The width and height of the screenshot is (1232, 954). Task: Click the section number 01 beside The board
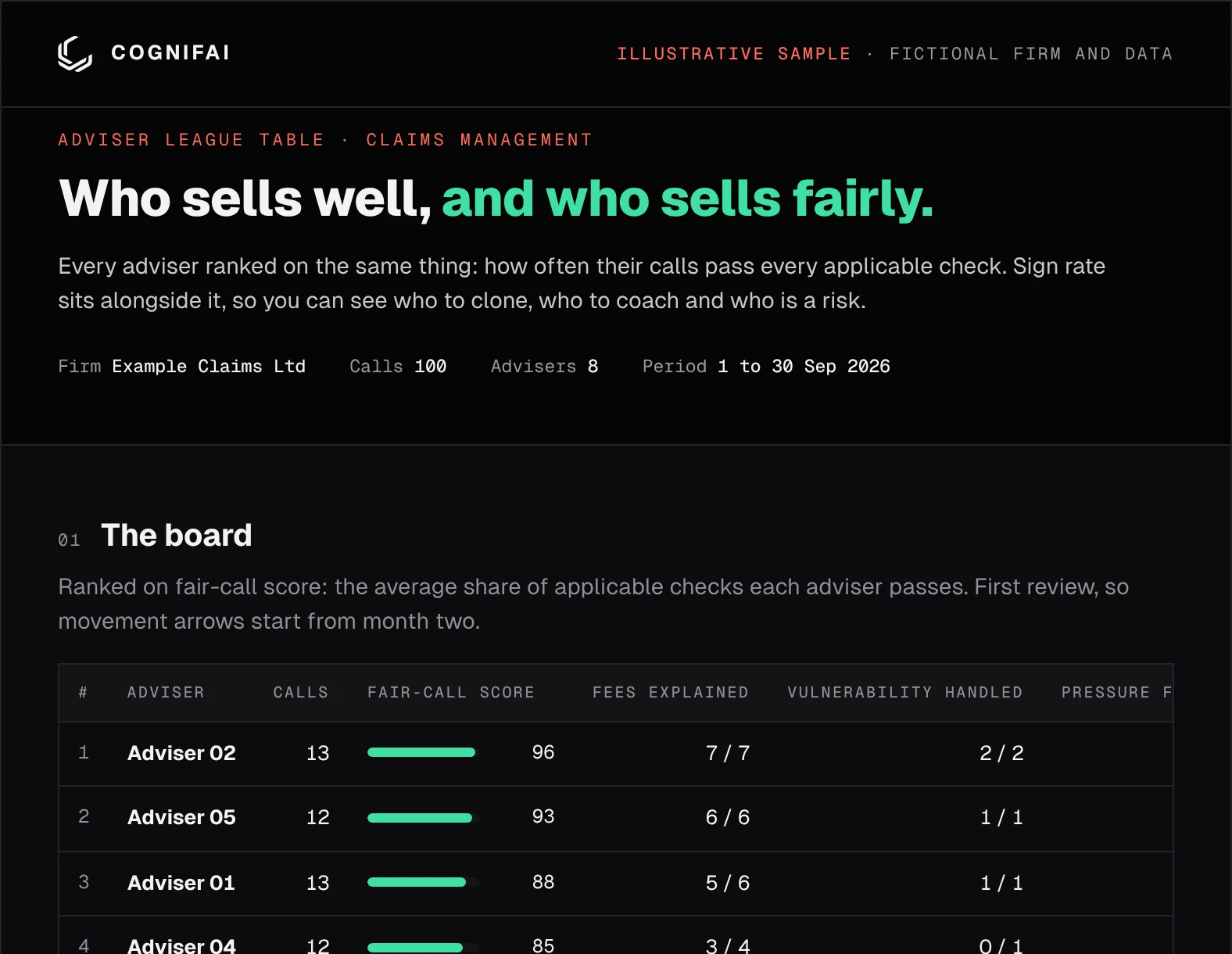(x=69, y=540)
